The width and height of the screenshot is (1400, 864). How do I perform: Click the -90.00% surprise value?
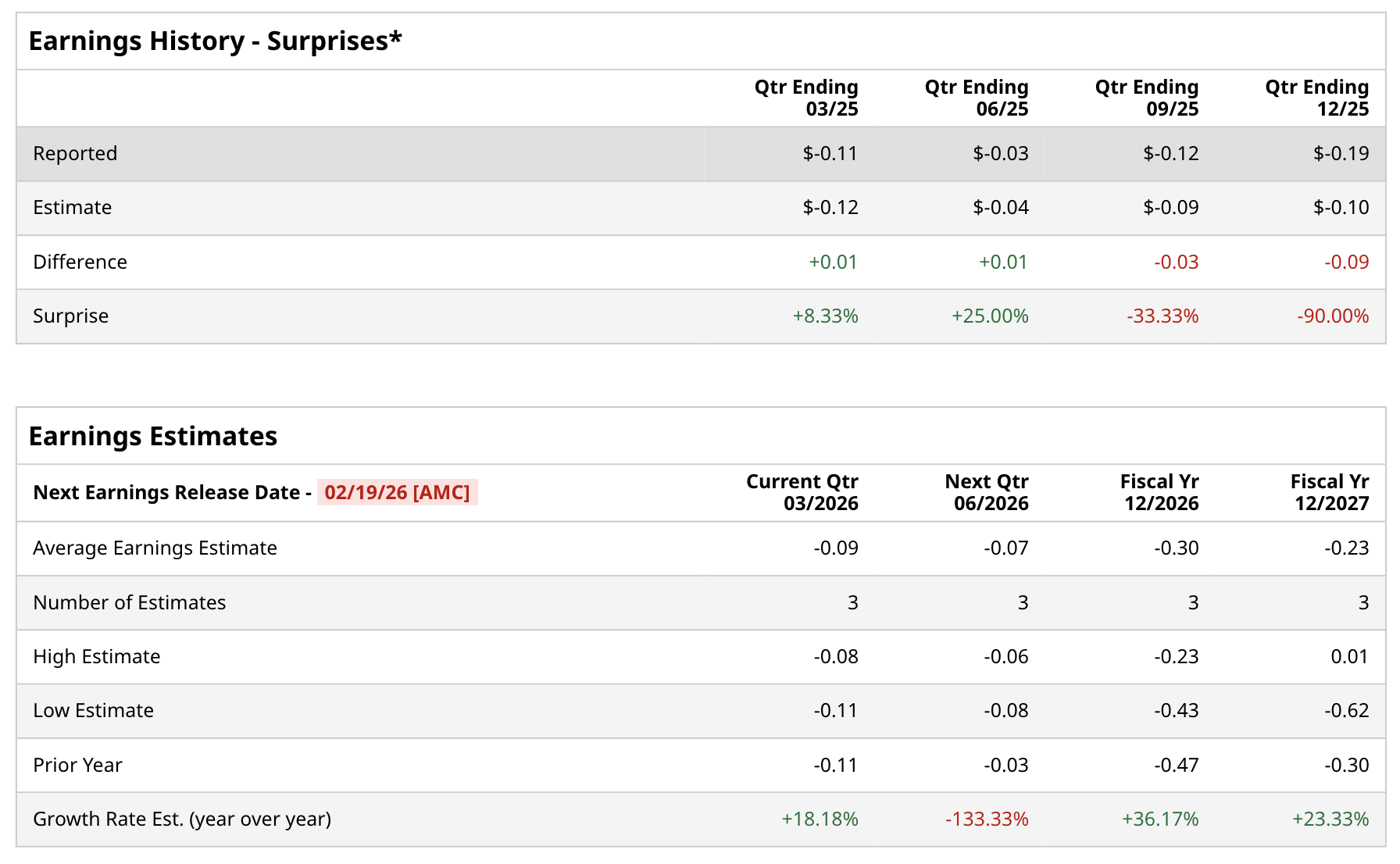[1333, 316]
